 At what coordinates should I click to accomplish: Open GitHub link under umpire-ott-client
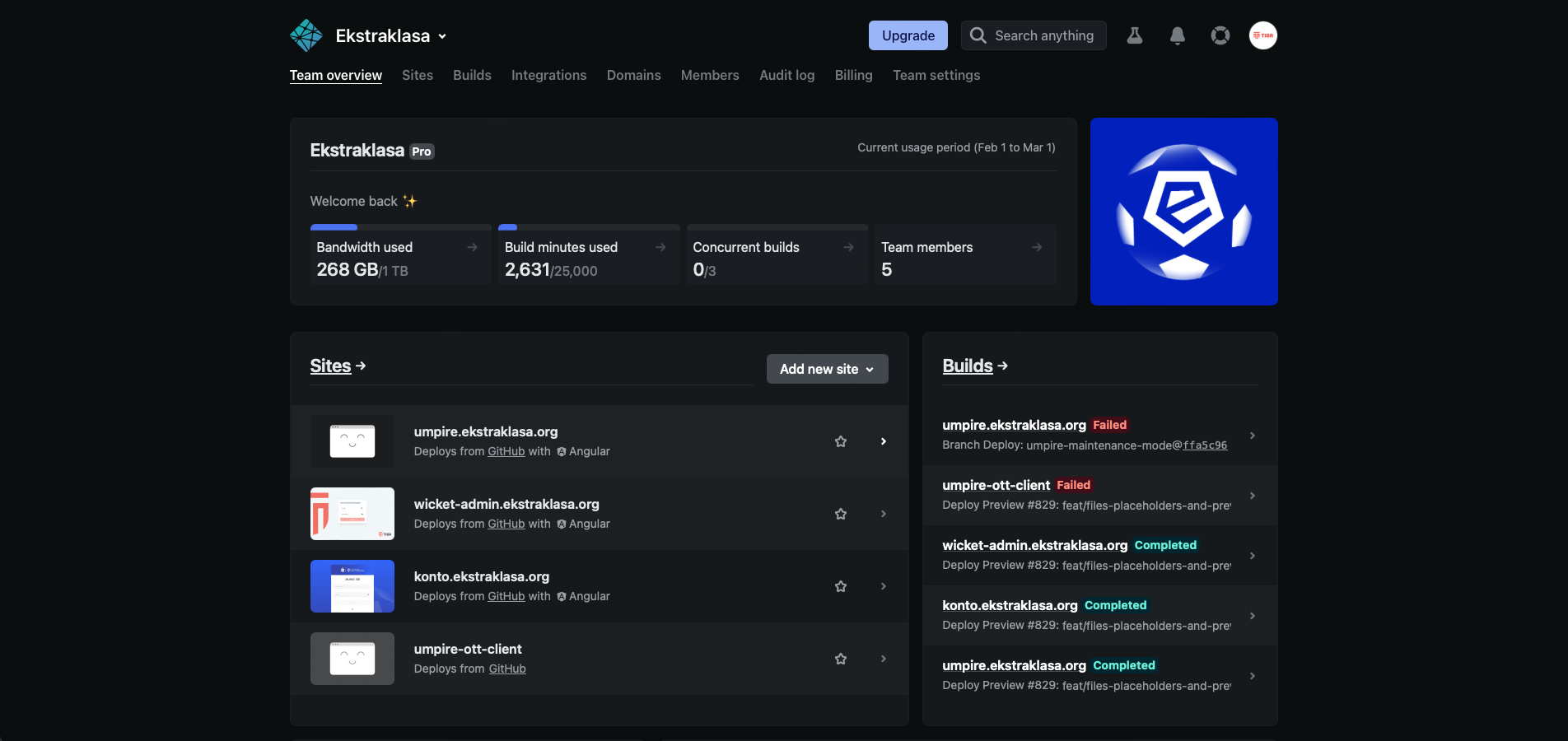(x=507, y=669)
